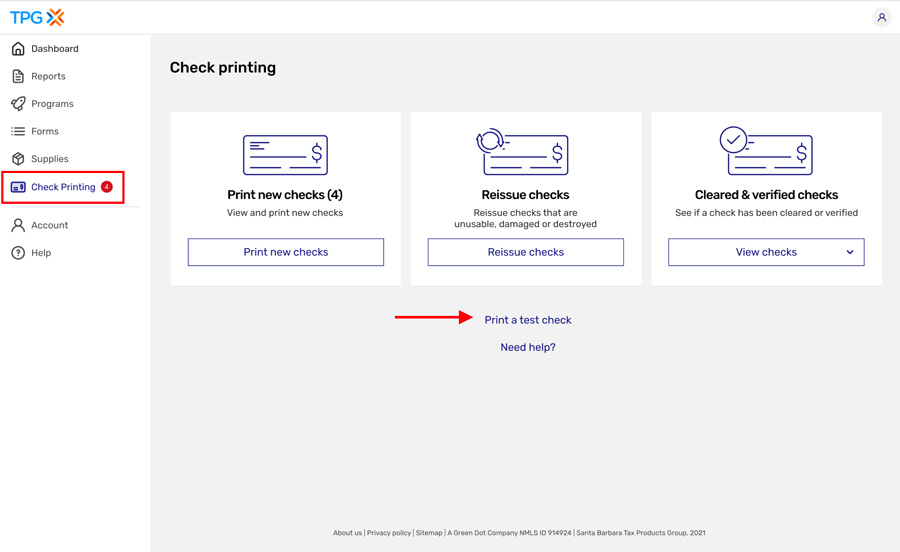Expand the View checks dropdown

[x=766, y=252]
